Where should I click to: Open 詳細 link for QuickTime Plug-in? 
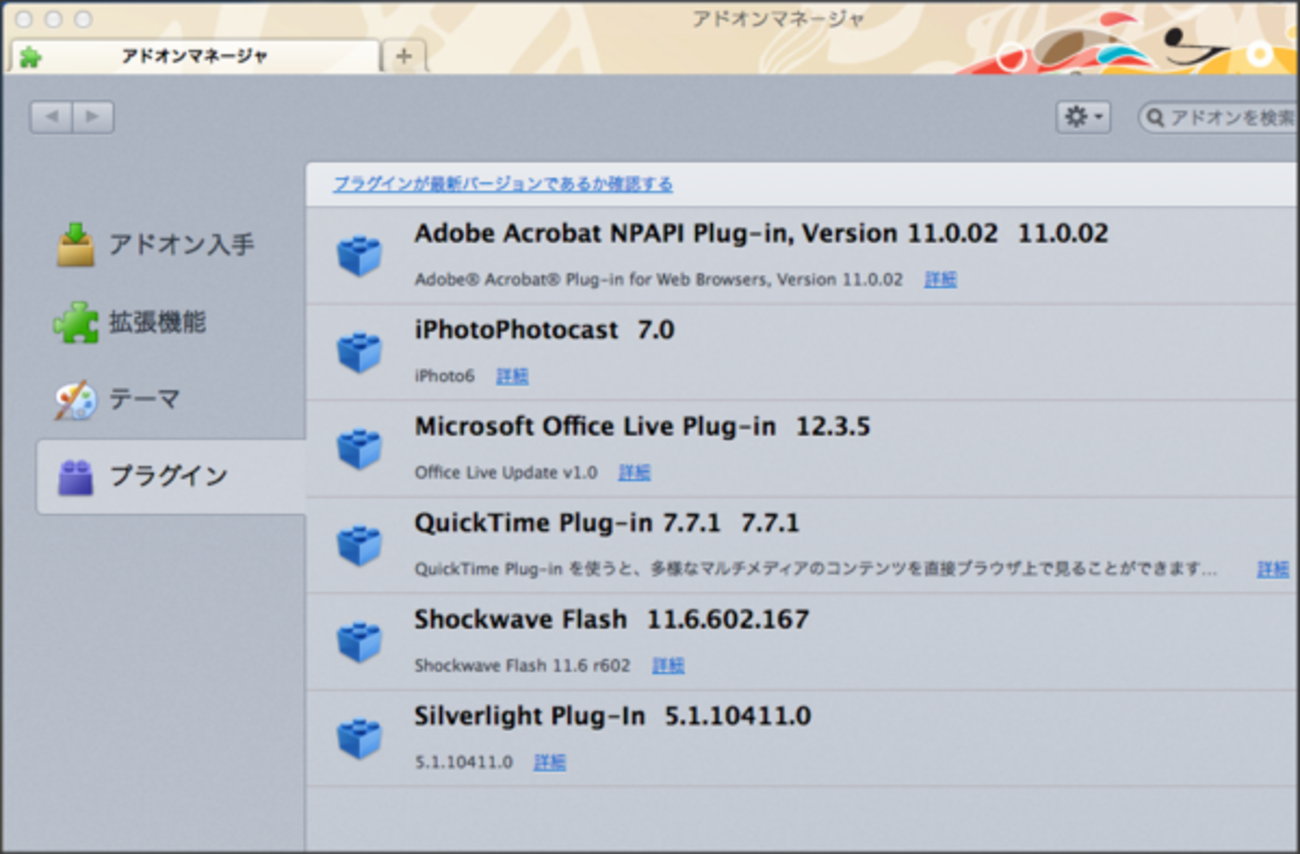coord(1273,569)
